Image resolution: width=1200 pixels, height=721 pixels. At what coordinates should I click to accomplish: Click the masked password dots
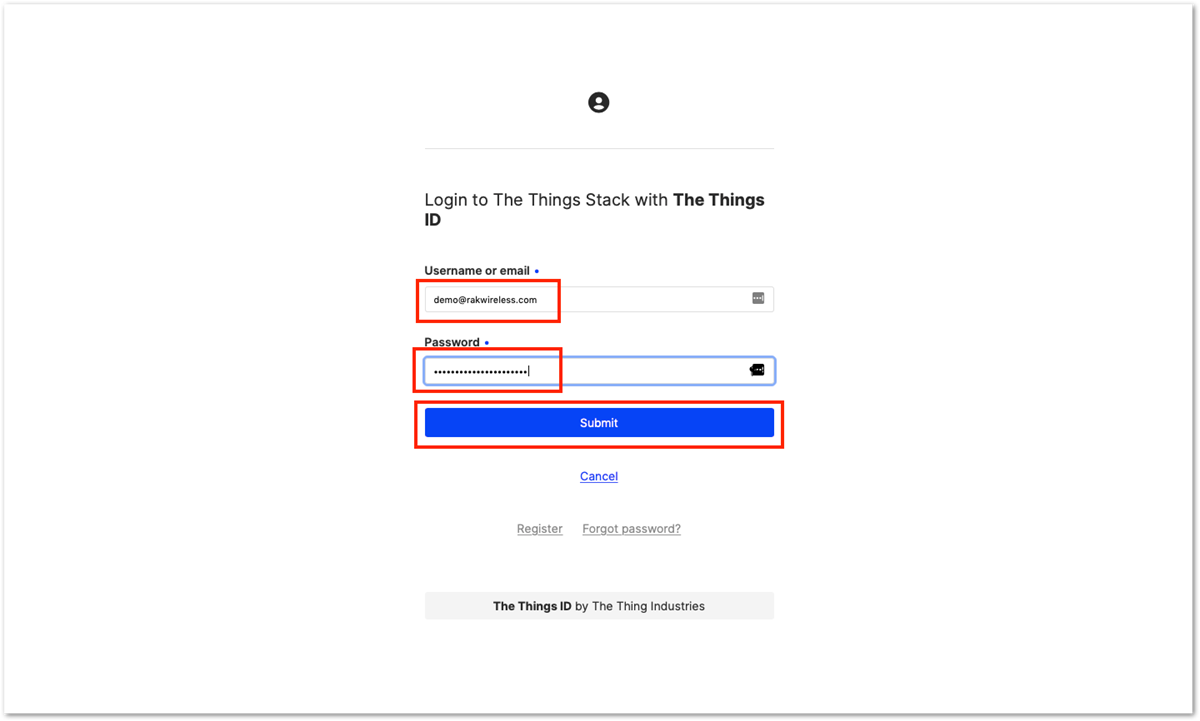click(x=480, y=372)
